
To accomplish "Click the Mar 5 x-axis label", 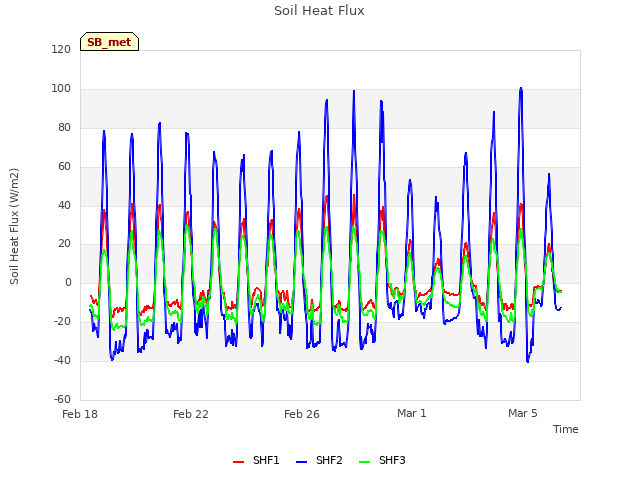I will pyautogui.click(x=522, y=413).
